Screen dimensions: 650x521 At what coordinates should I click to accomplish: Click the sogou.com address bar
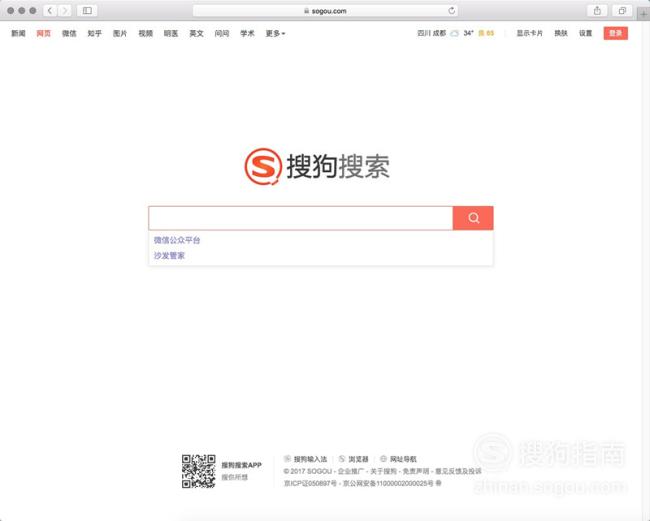click(325, 11)
